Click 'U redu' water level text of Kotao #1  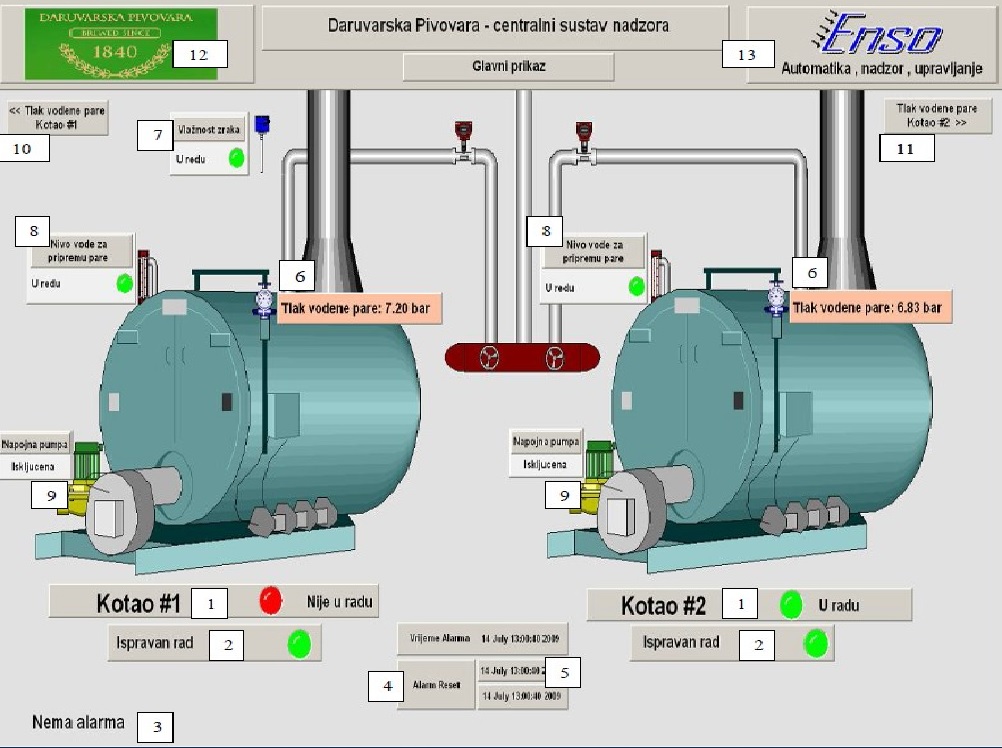[46, 283]
